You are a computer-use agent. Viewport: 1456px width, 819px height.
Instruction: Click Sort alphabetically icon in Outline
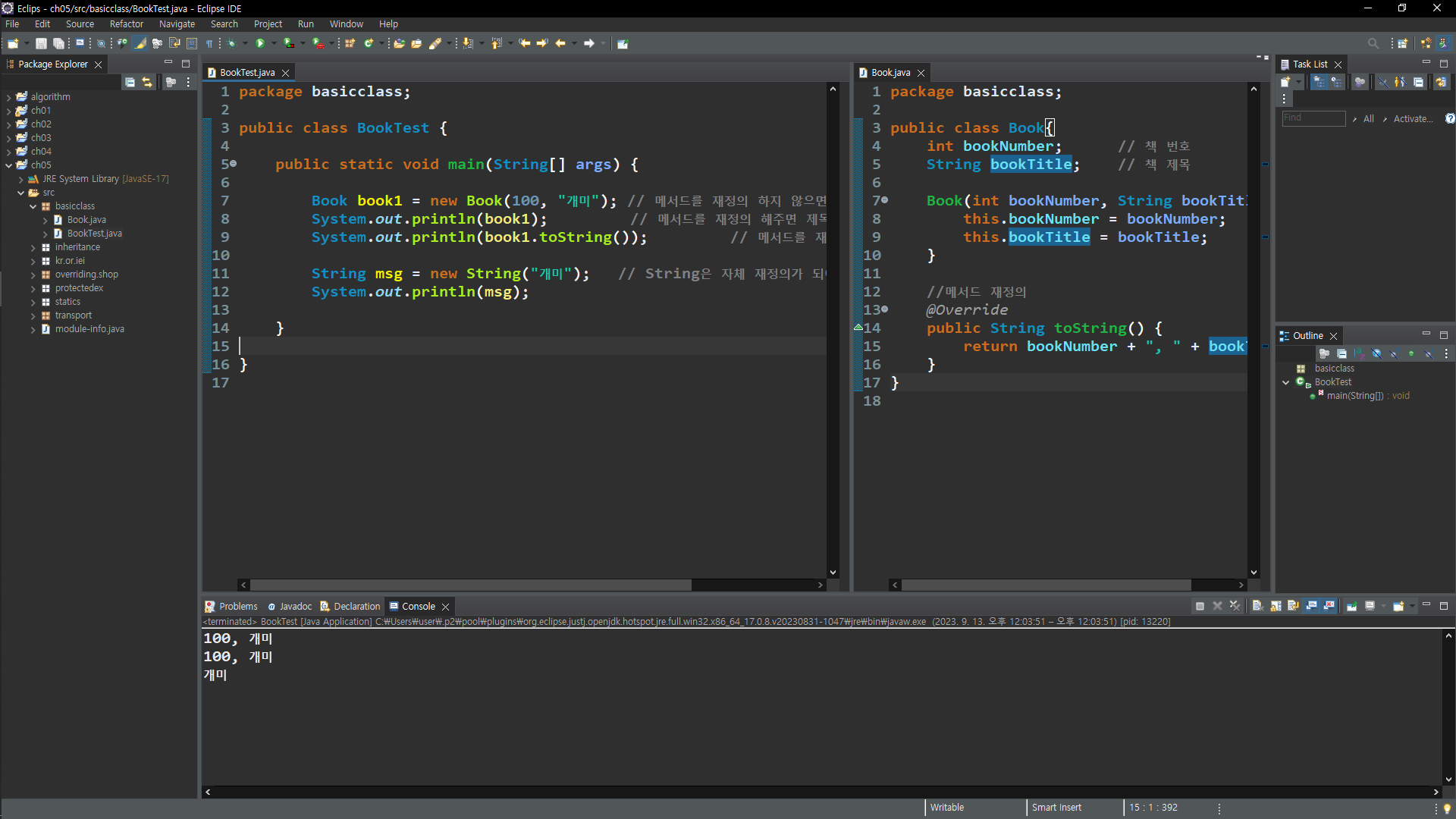coord(1359,353)
